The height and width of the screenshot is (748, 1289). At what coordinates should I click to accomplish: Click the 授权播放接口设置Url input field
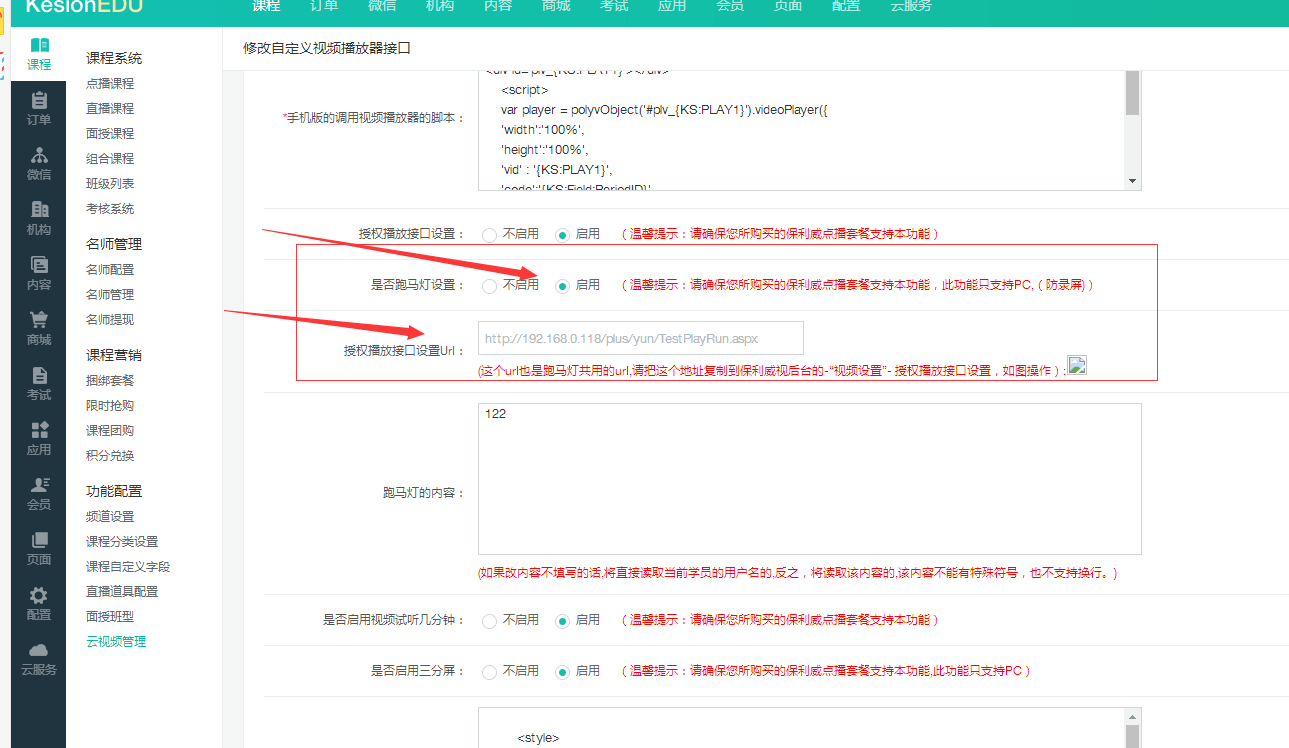tap(641, 338)
